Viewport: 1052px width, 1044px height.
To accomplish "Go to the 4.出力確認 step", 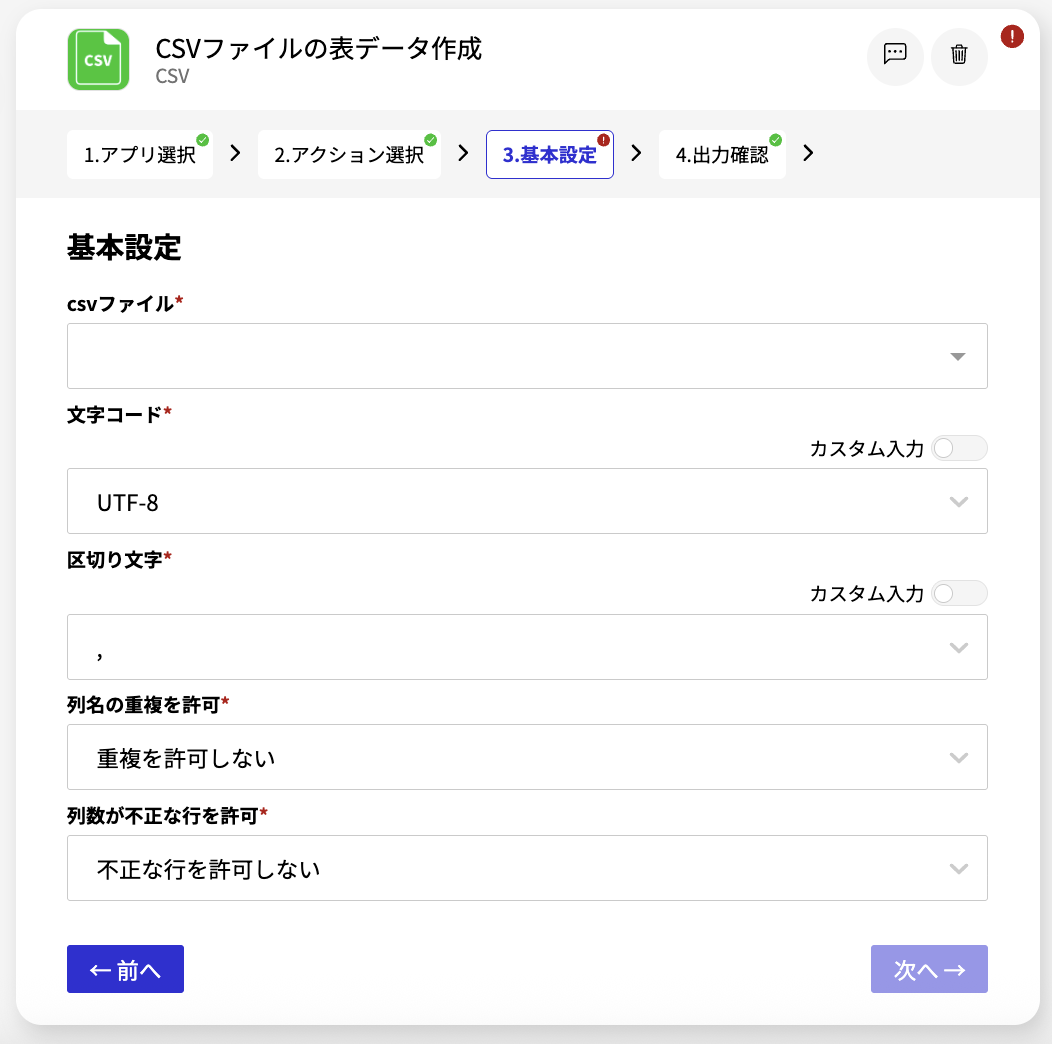I will (722, 154).
